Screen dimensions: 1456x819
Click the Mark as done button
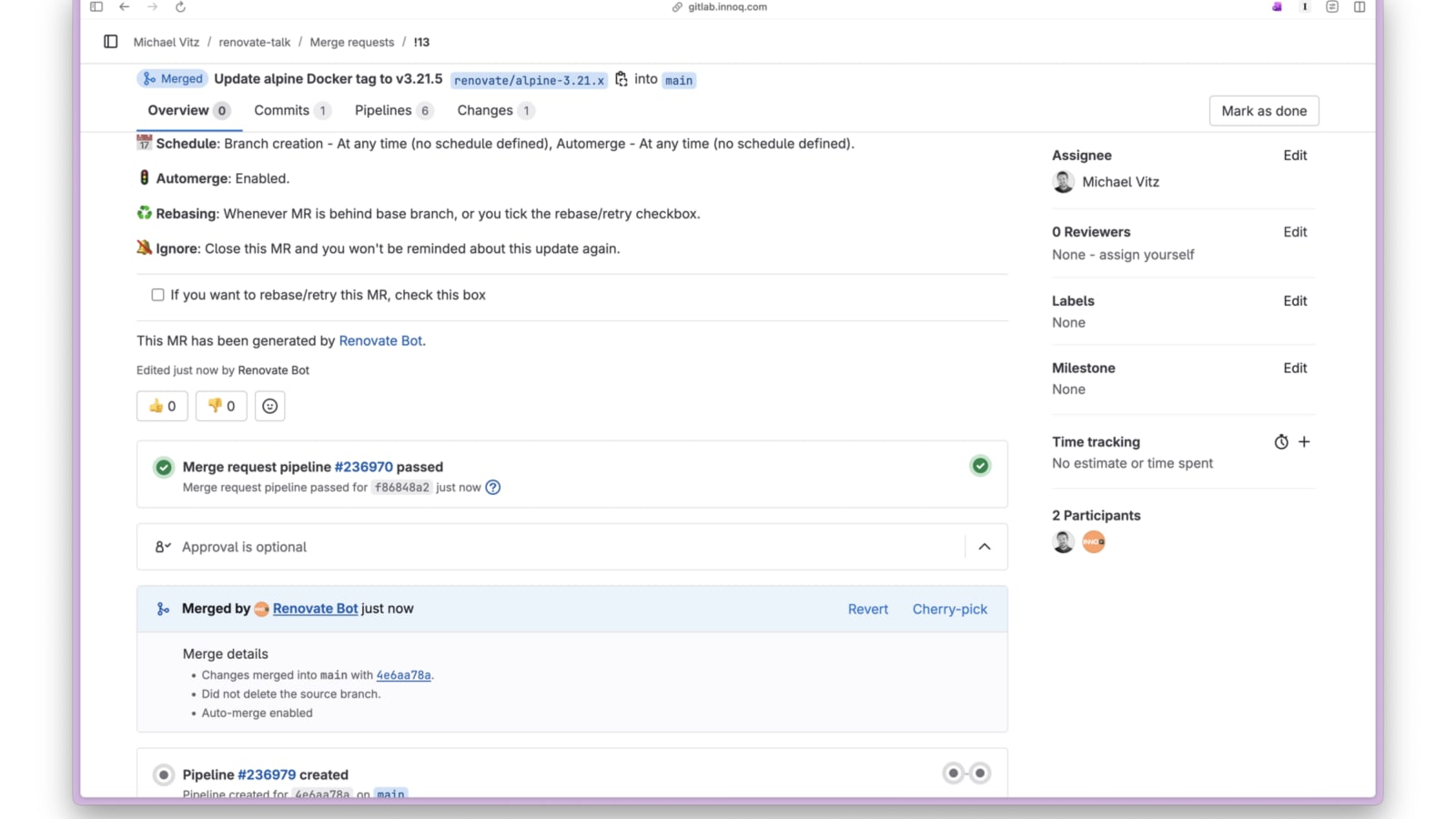[x=1264, y=111]
